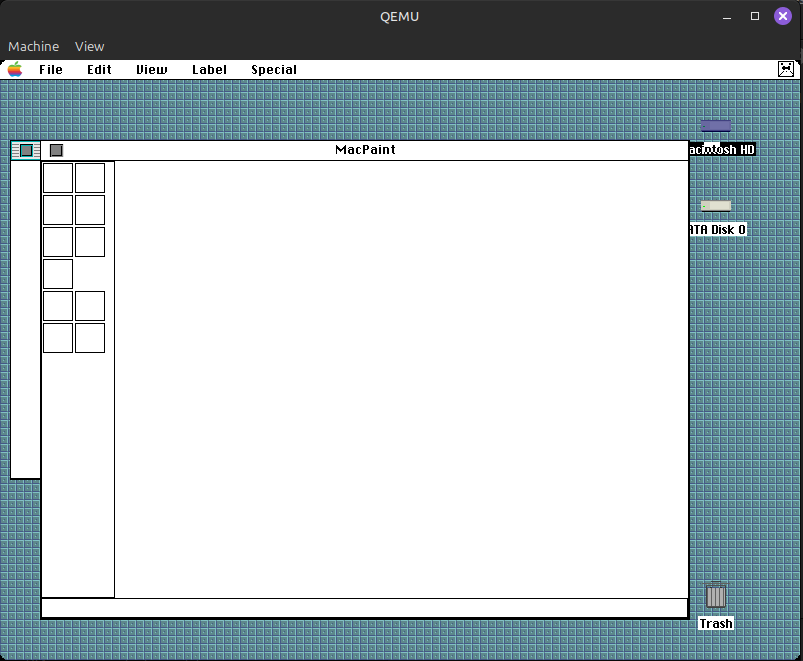Select the bottom-left tool in the palette
The image size is (803, 661).
coord(57,337)
